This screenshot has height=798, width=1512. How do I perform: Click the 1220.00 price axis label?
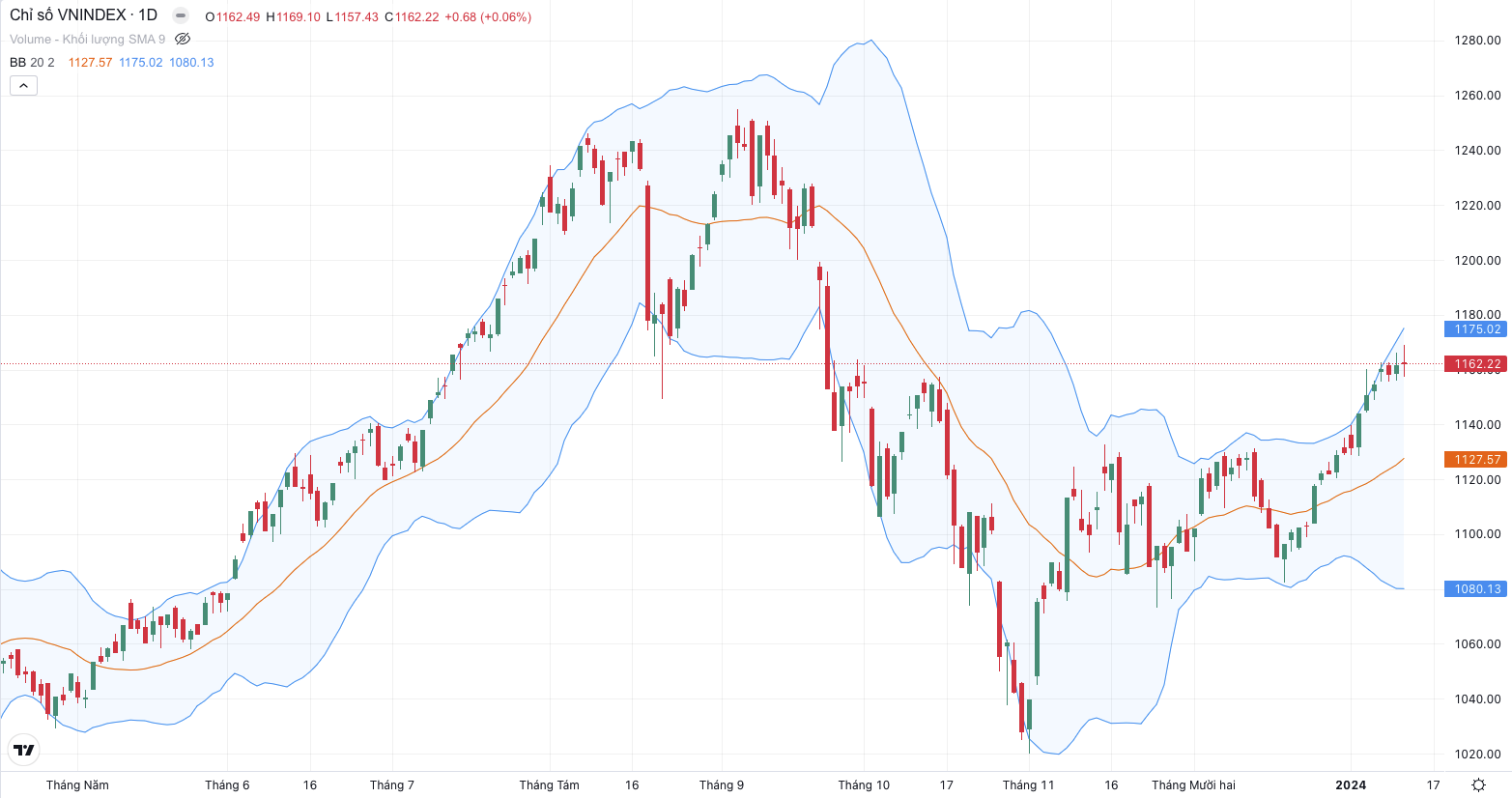click(1478, 205)
